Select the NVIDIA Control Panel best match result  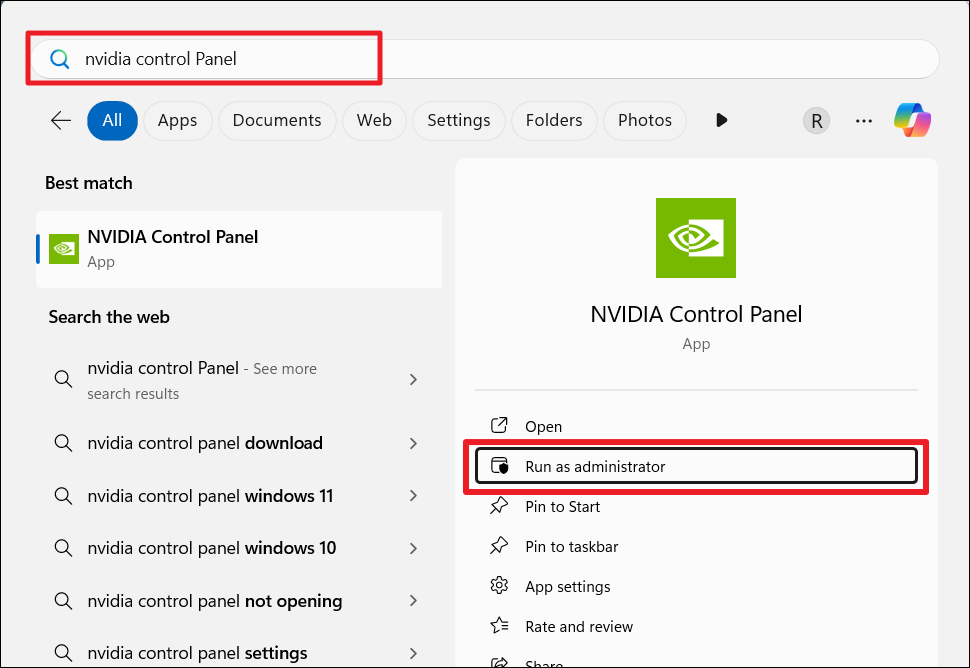pyautogui.click(x=239, y=249)
